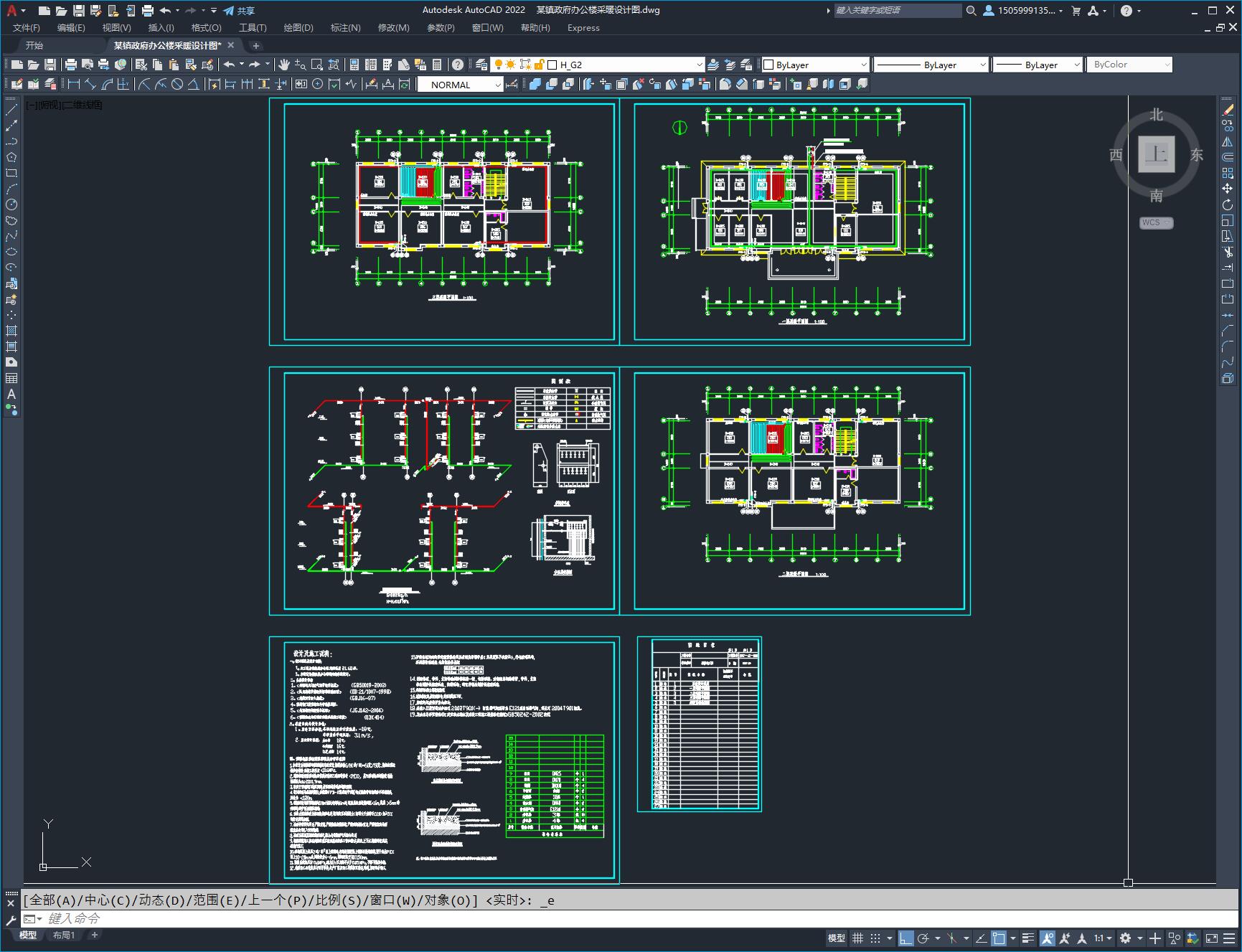1242x952 pixels.
Task: Open the 文件(F) menu
Action: tap(27, 27)
